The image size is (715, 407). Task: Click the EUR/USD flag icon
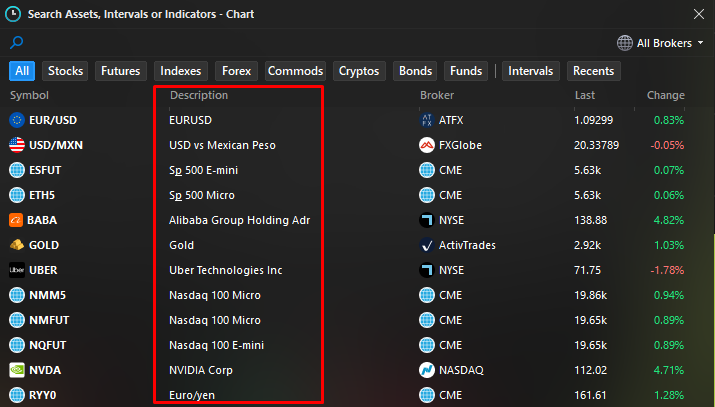point(16,120)
